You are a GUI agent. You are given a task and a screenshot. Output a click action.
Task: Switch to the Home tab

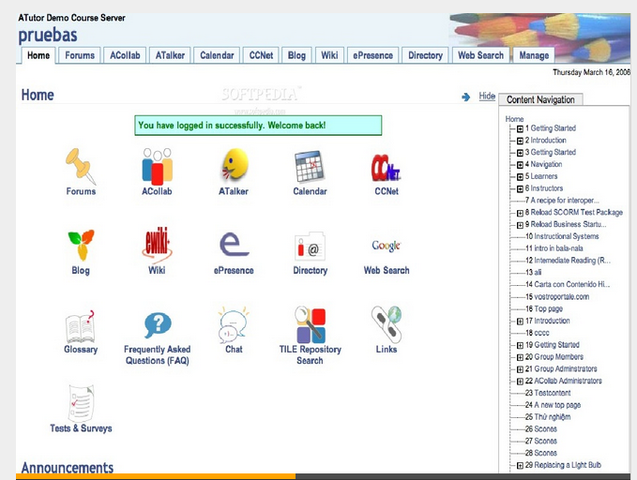[38, 56]
